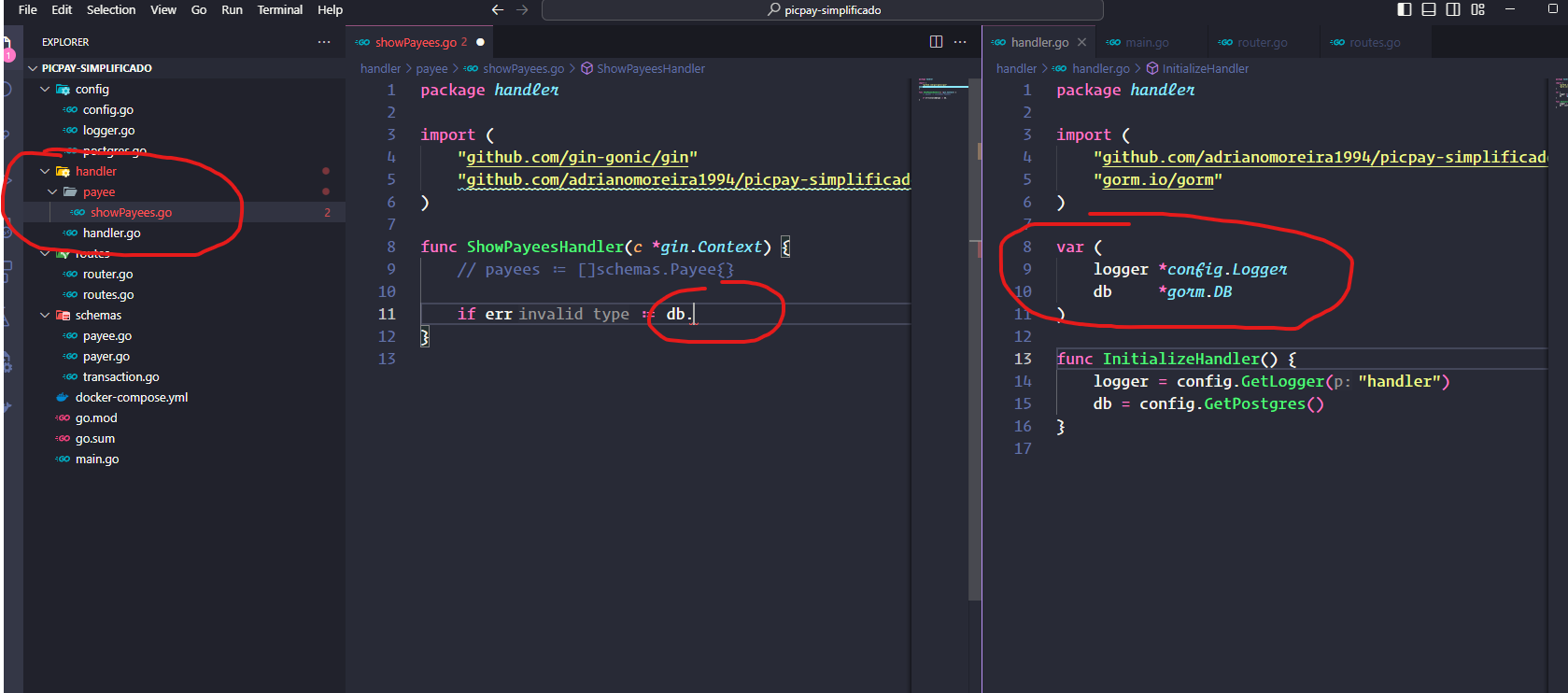Switch to the routes.go editor tab
The width and height of the screenshot is (1568, 693).
point(1375,42)
